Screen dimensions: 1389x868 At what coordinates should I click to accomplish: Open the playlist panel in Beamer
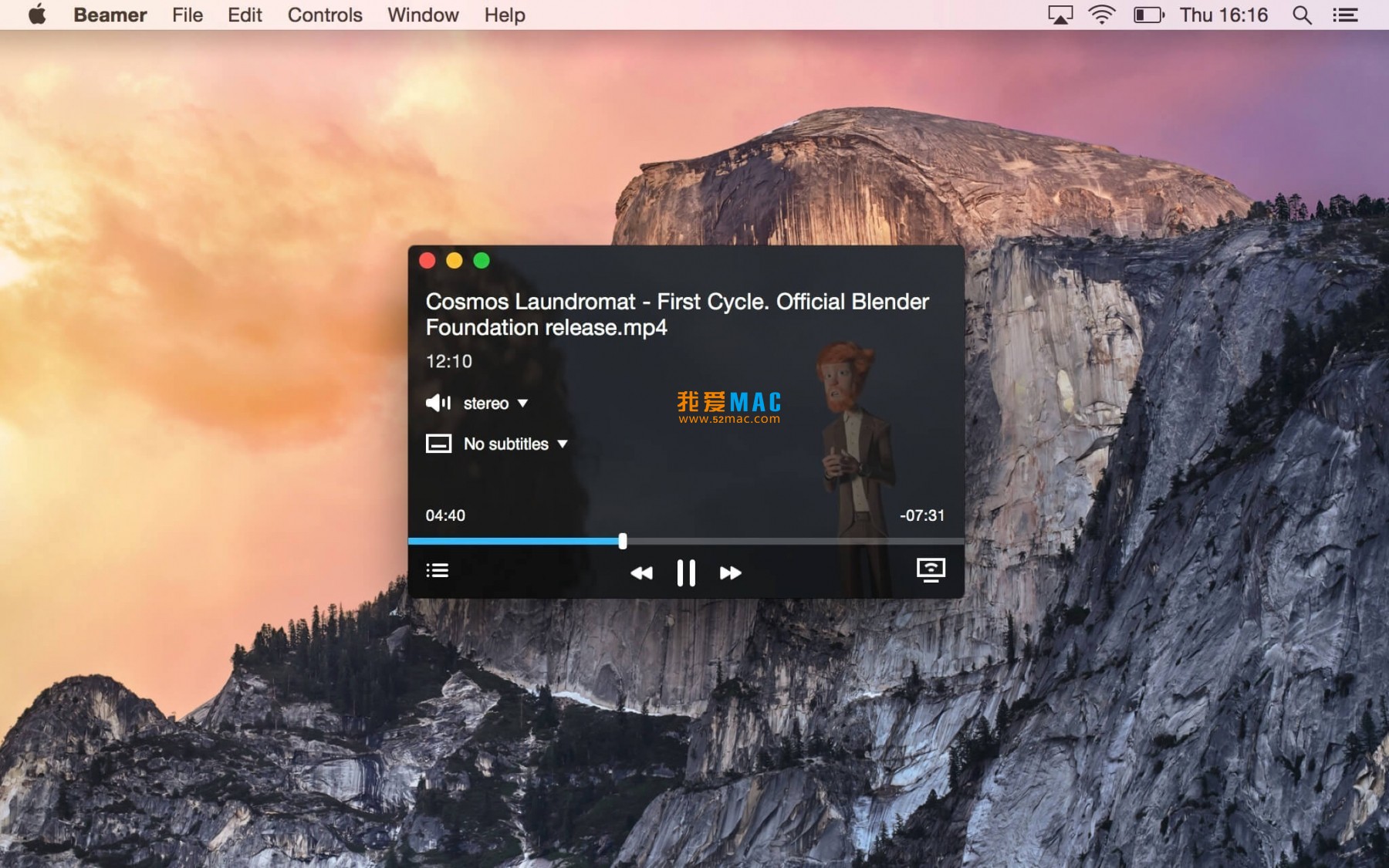[x=438, y=571]
